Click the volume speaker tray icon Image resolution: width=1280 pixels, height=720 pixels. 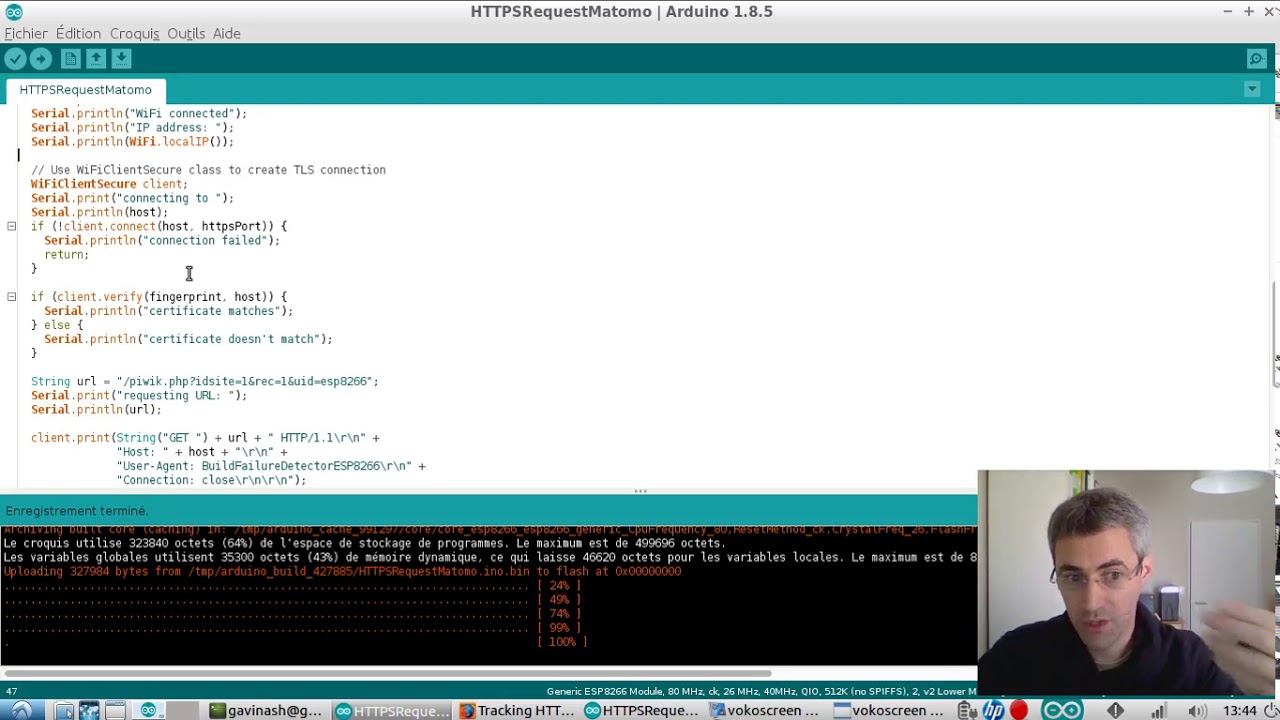coord(1197,710)
